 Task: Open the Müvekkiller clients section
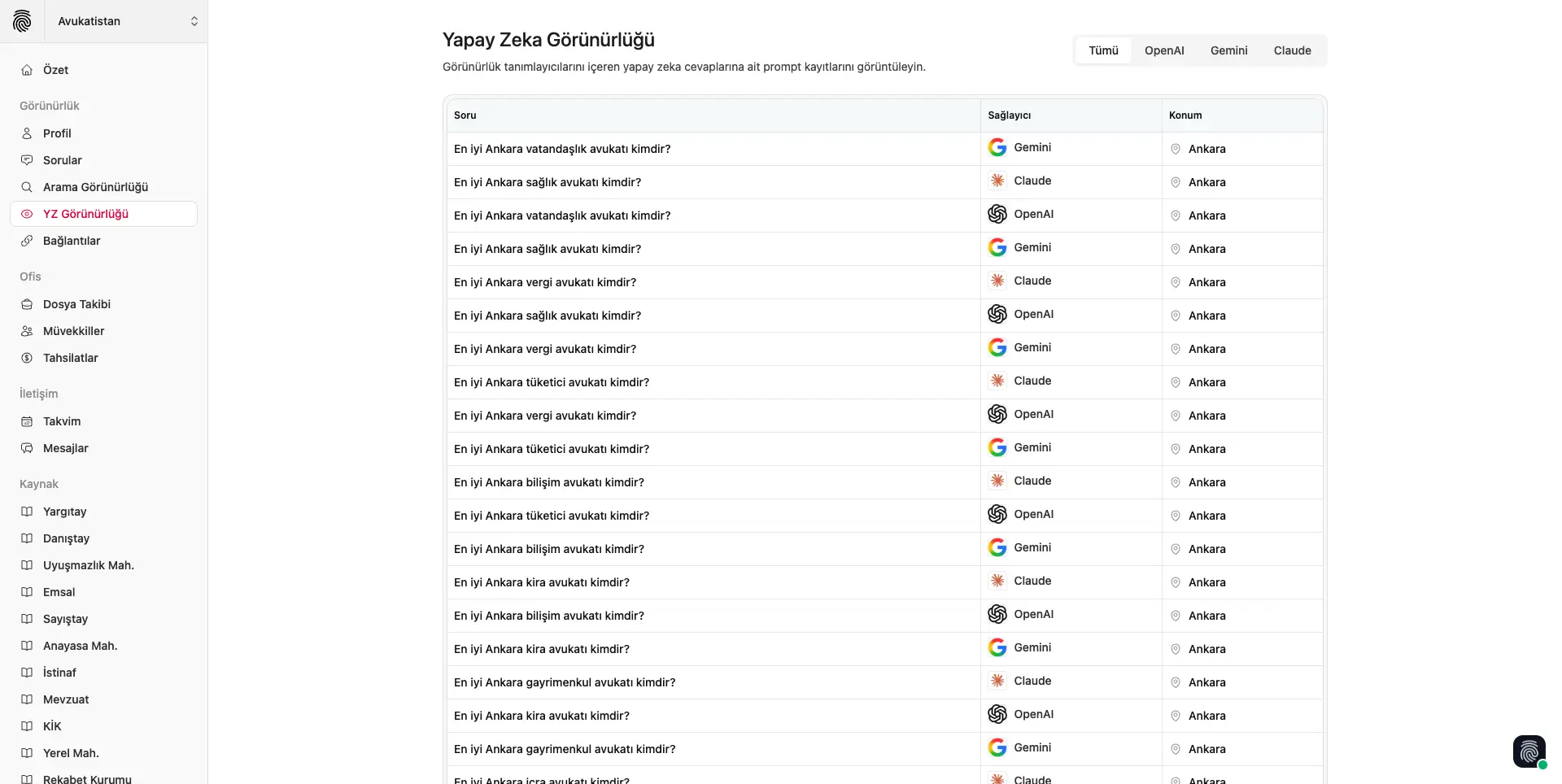tap(73, 331)
